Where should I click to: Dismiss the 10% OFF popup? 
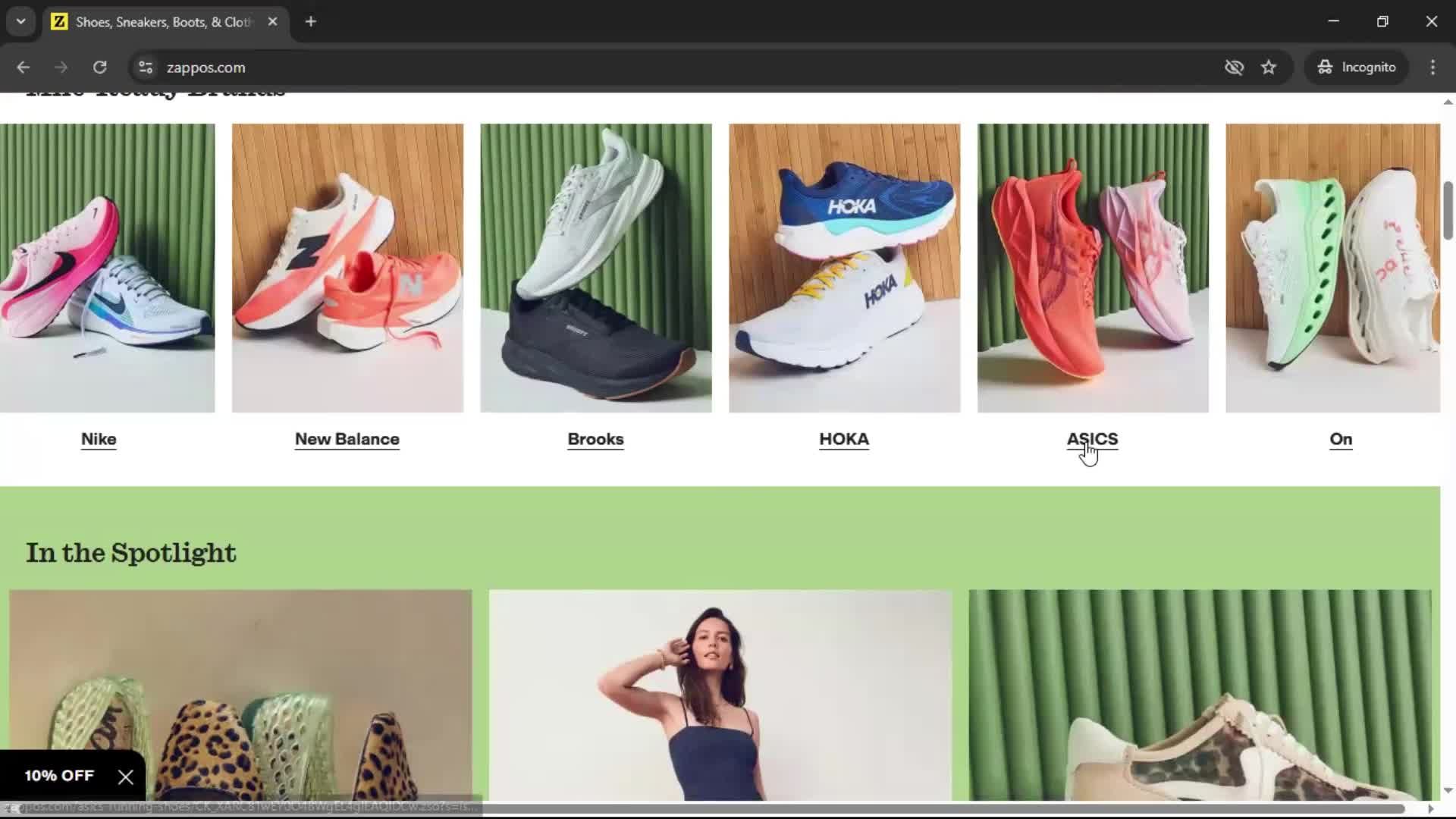(x=126, y=777)
